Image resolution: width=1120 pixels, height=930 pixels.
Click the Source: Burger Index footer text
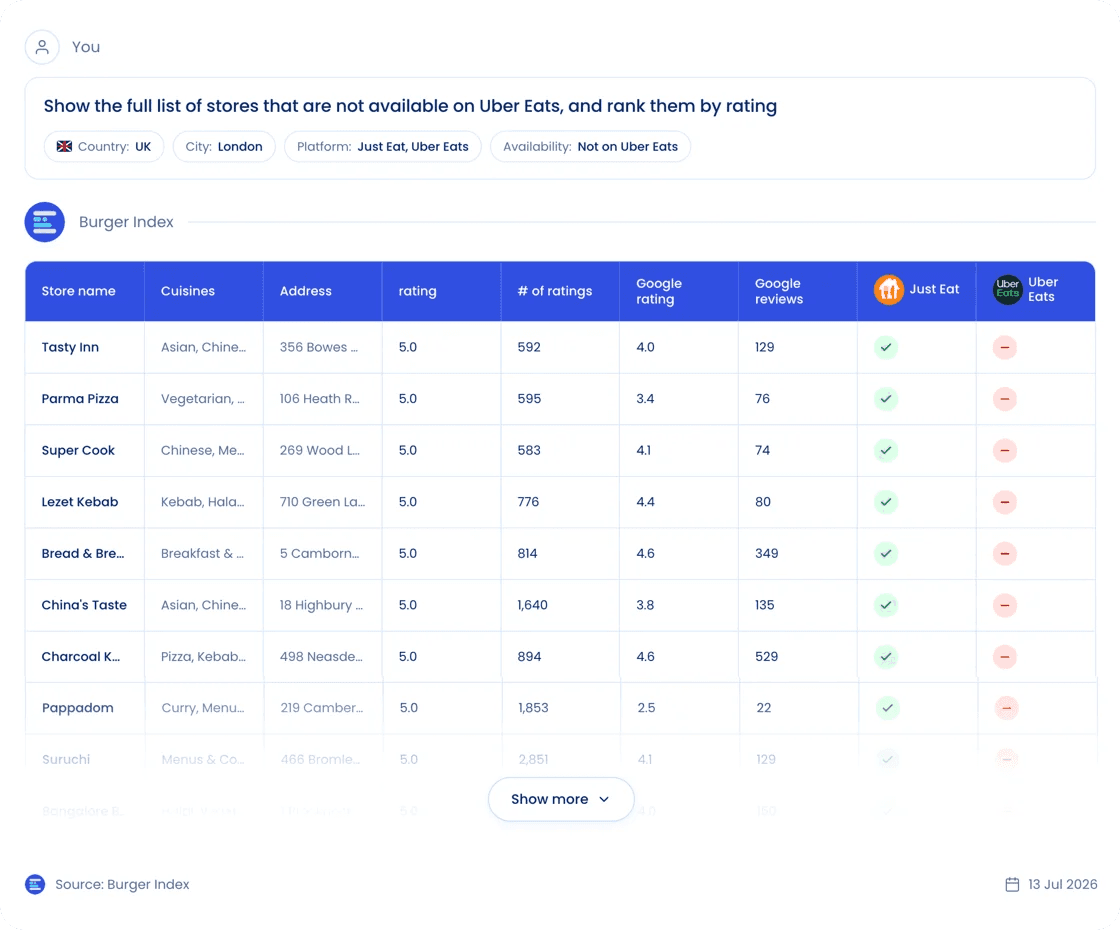[x=122, y=884]
